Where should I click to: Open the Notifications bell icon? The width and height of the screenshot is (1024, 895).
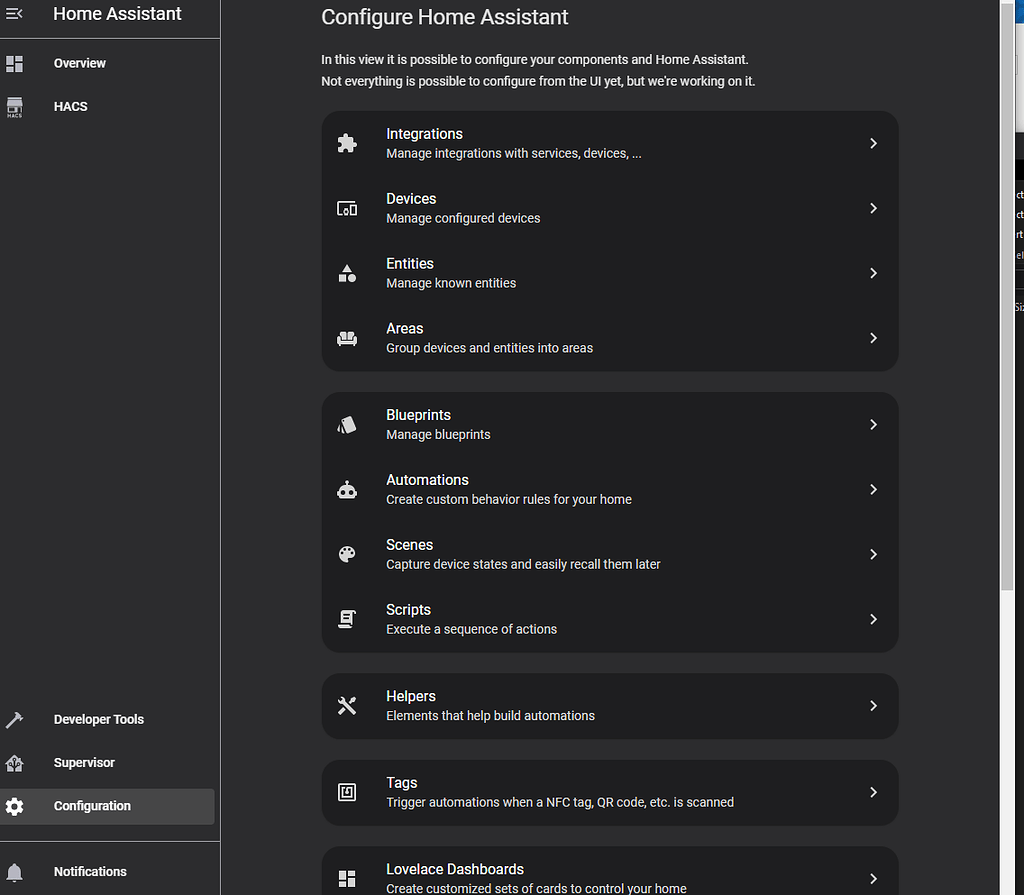click(x=14, y=871)
